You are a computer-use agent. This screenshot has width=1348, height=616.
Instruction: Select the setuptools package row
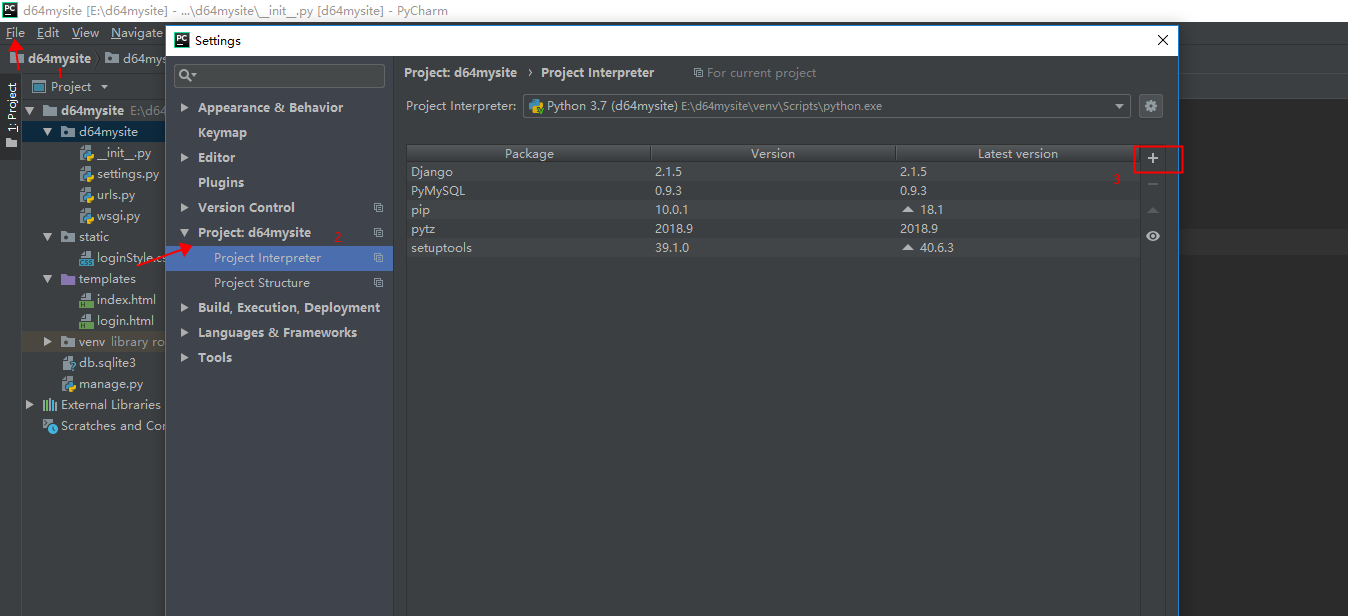(x=773, y=247)
